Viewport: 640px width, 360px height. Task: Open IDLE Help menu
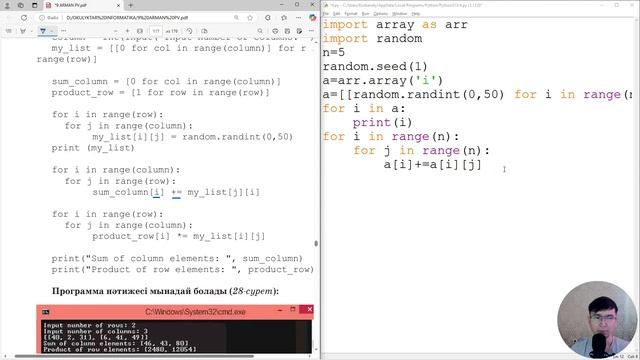[416, 14]
